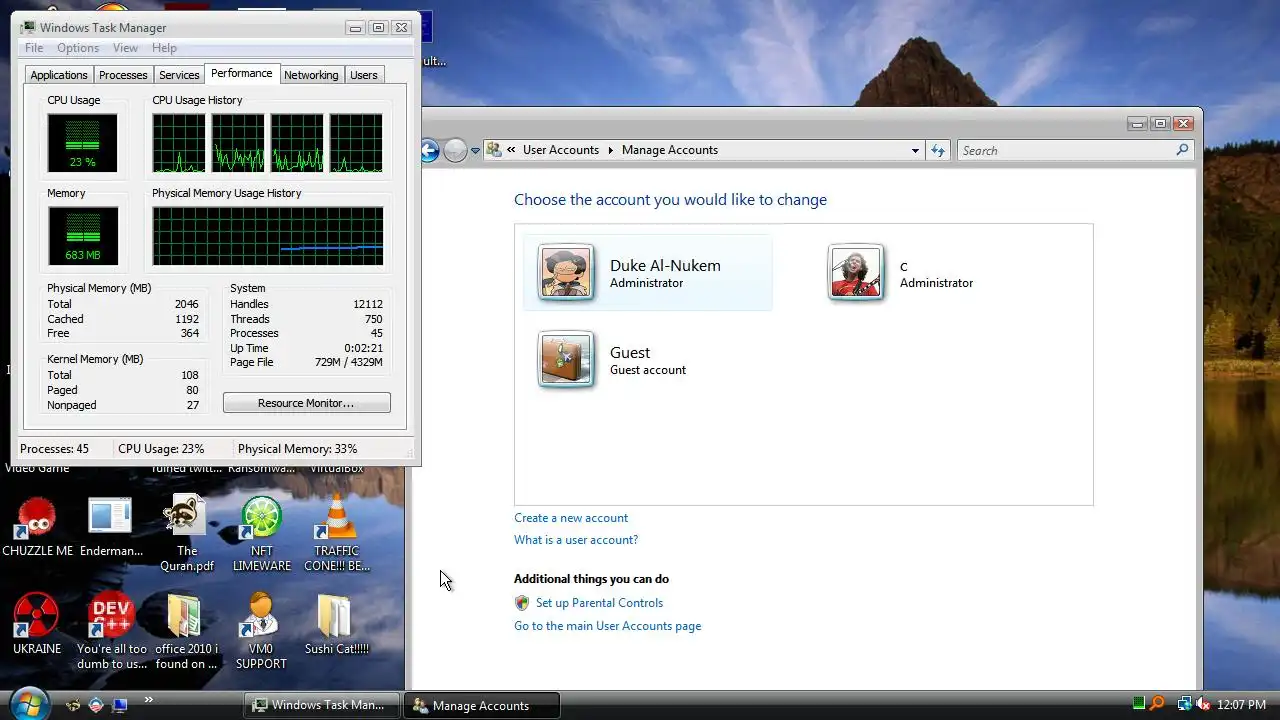Screen dimensions: 1280x720
Task: Click the first quick launch icon
Action: (x=73, y=705)
